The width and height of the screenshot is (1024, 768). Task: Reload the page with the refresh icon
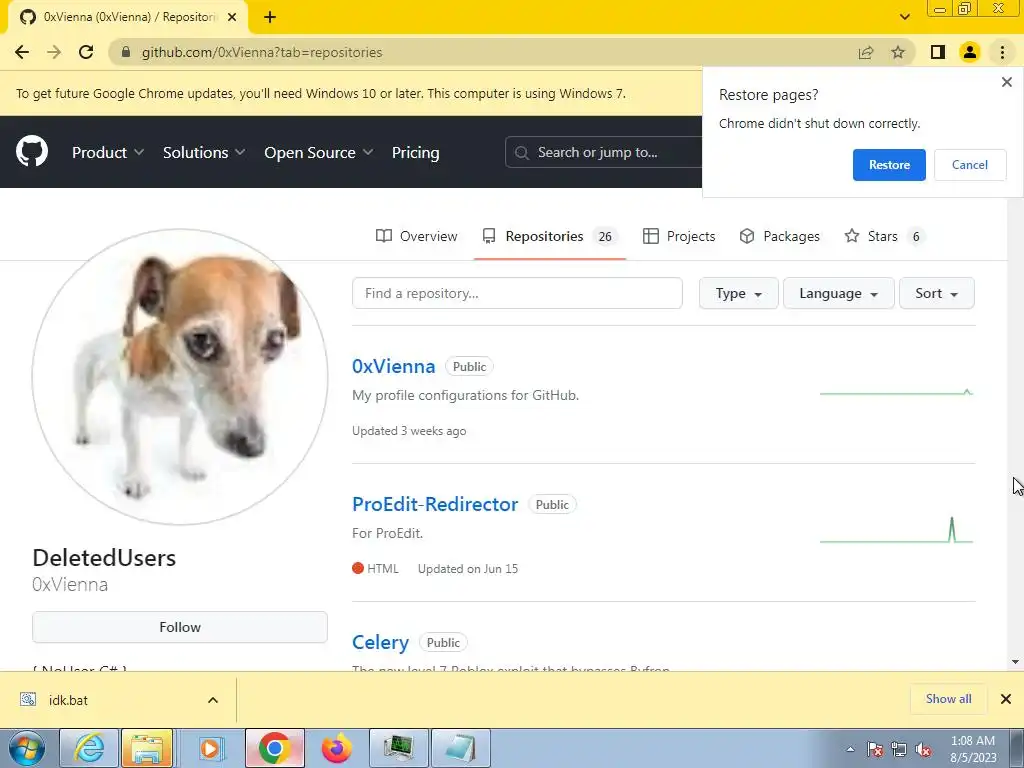pos(86,52)
